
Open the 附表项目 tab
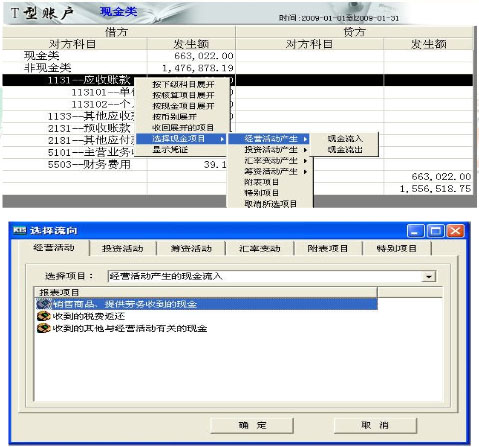click(328, 248)
